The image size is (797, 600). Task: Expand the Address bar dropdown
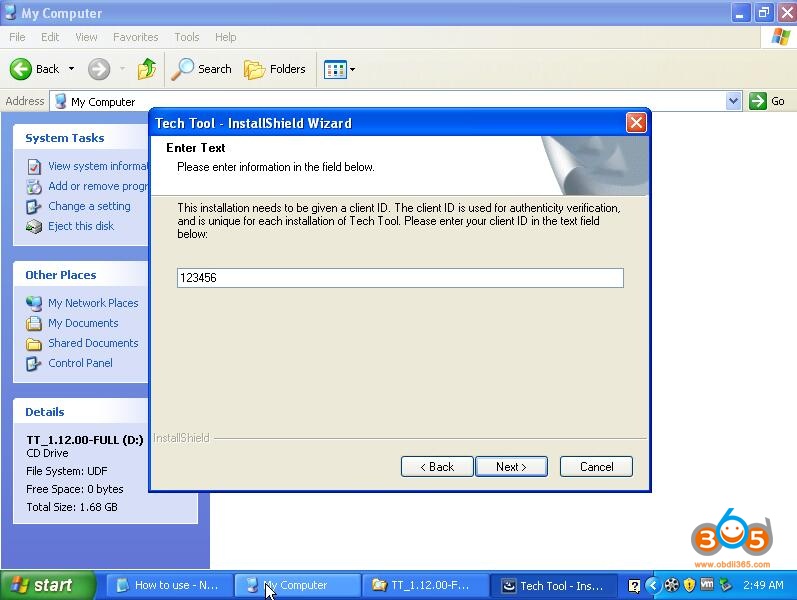pyautogui.click(x=733, y=101)
